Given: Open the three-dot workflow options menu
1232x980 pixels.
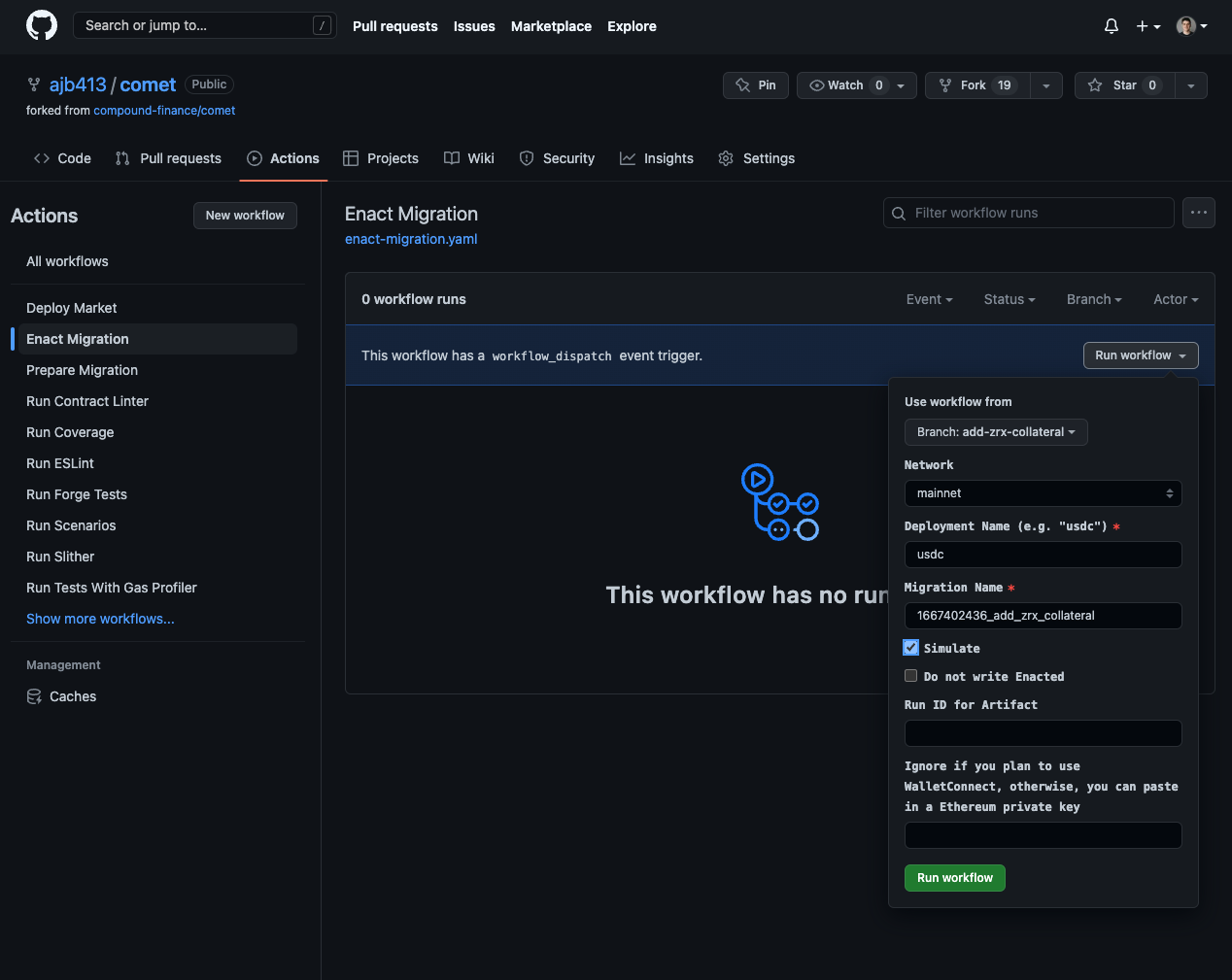Looking at the screenshot, I should [1199, 213].
